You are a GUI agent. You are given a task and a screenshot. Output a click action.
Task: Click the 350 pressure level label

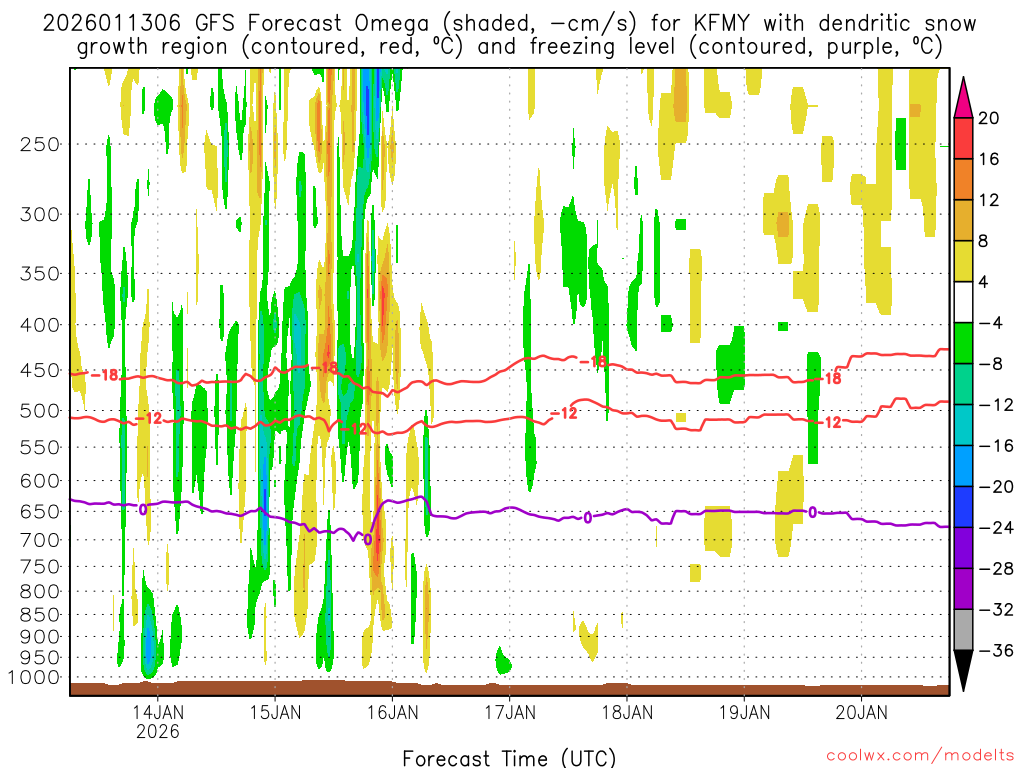coord(40,274)
